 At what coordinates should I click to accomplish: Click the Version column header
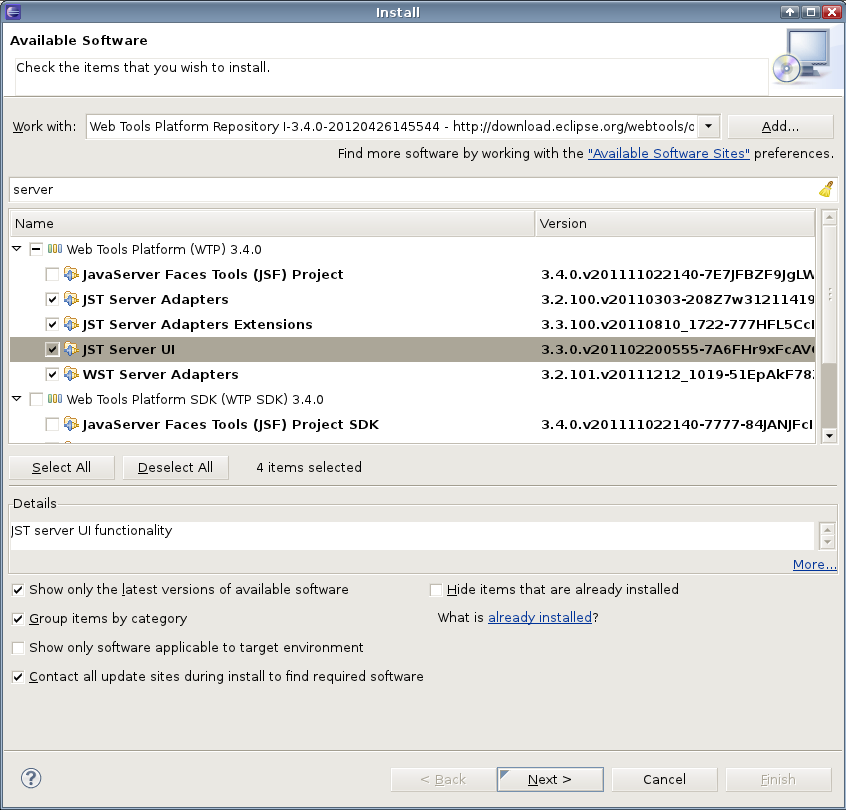click(675, 223)
